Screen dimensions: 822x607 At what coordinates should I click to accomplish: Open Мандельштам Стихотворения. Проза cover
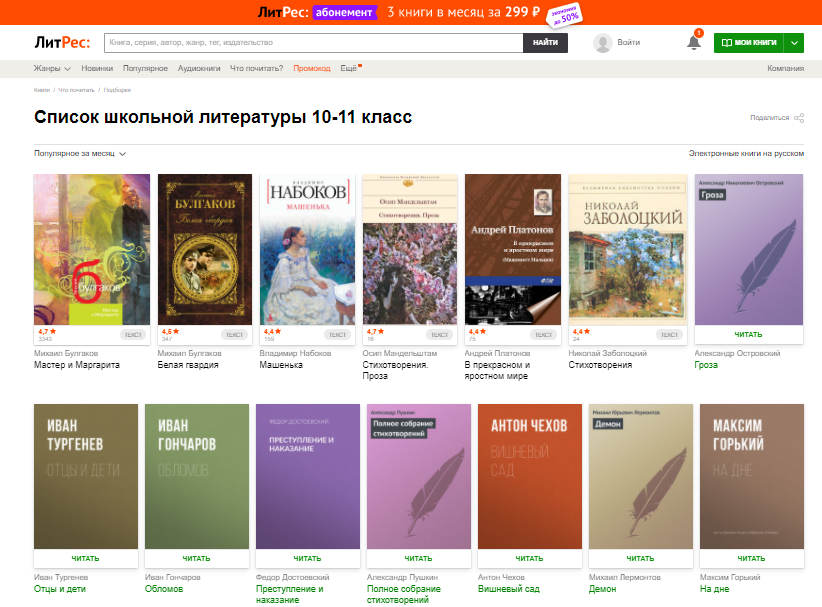(410, 250)
